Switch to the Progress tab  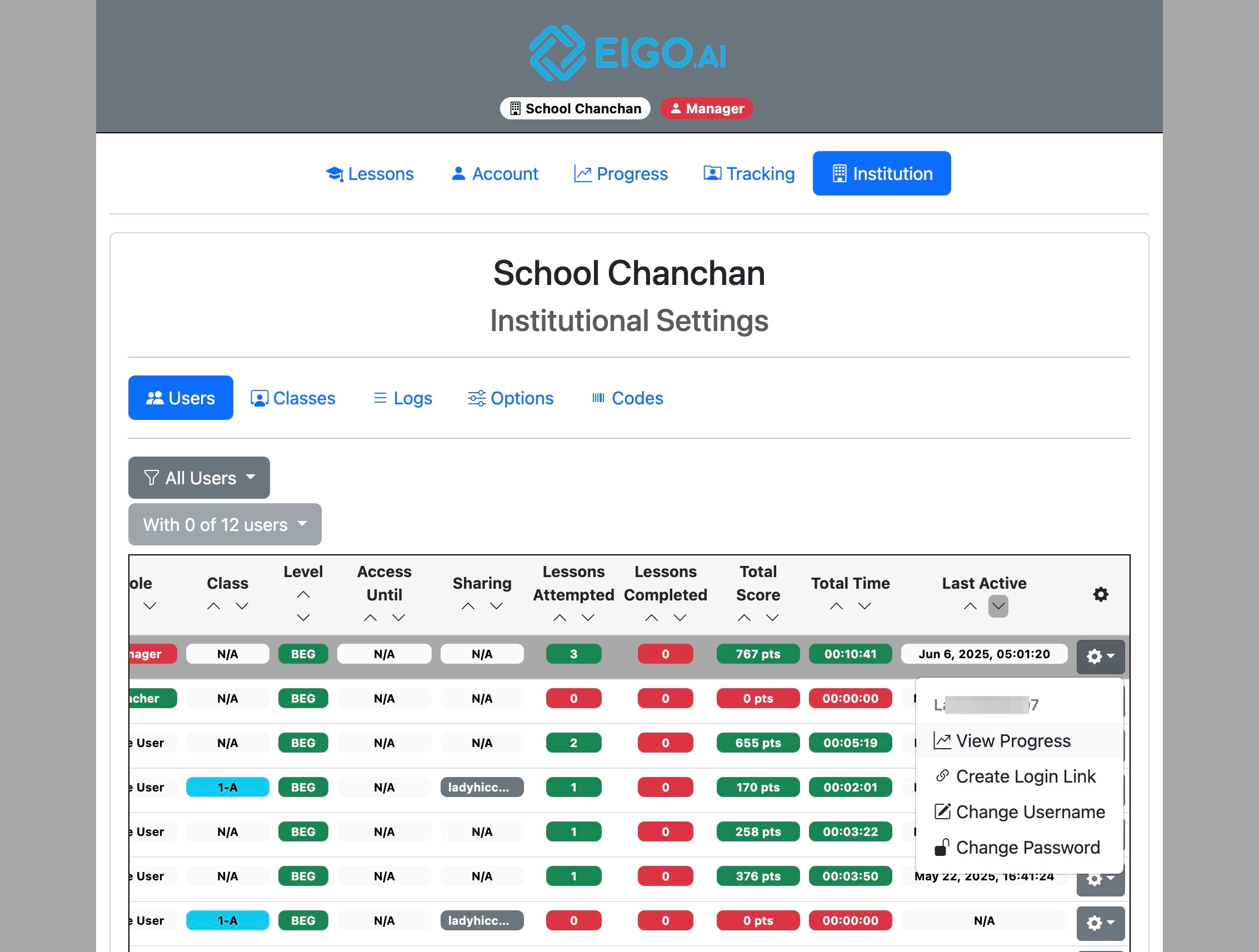point(621,173)
